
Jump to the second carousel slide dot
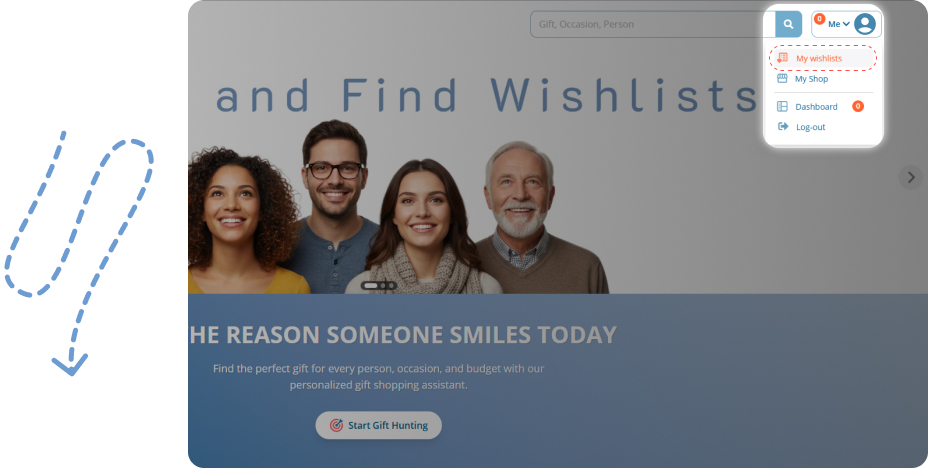click(x=383, y=286)
